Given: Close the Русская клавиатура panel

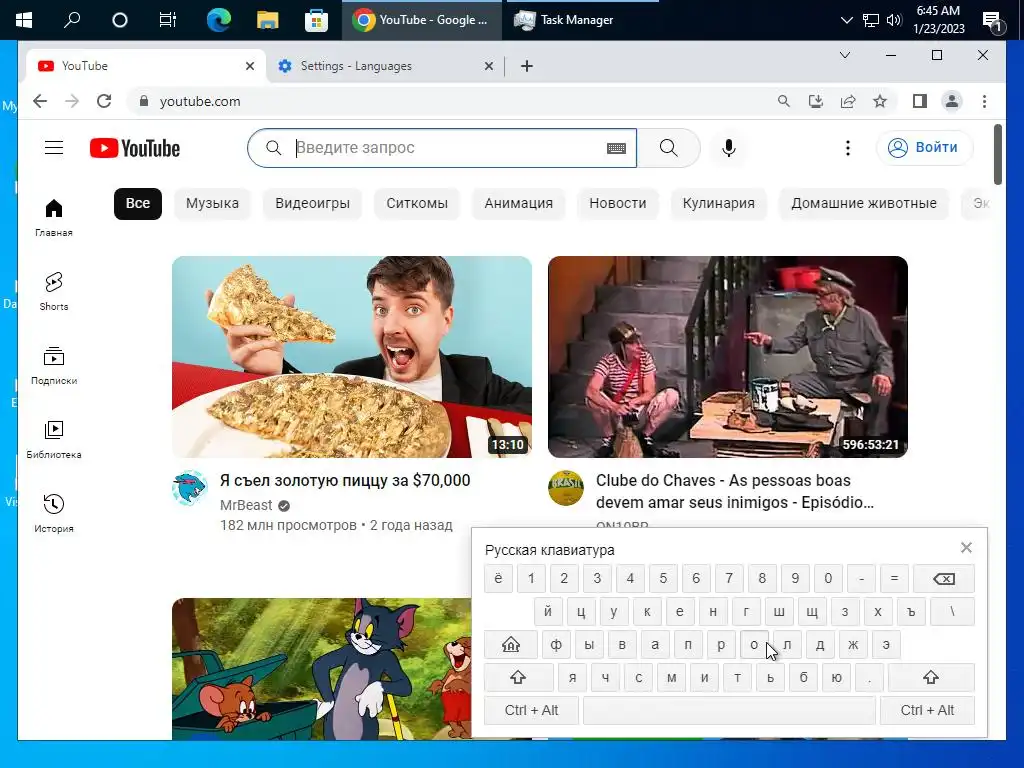Looking at the screenshot, I should [x=967, y=547].
